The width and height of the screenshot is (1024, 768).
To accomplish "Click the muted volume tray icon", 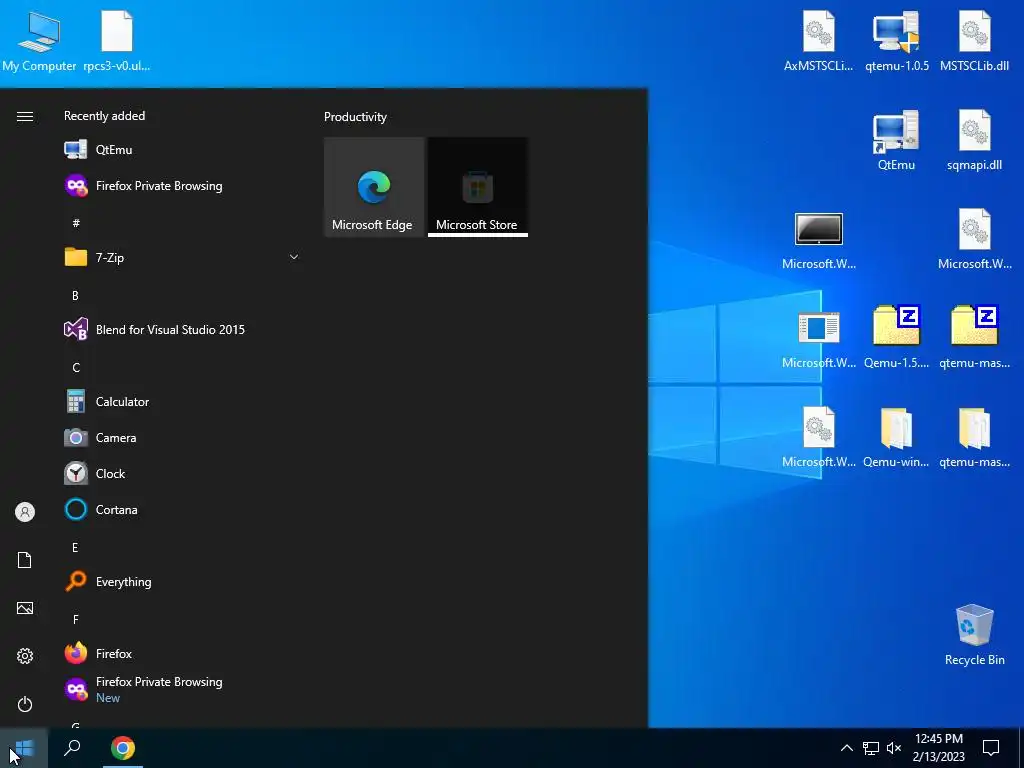I will (x=894, y=748).
